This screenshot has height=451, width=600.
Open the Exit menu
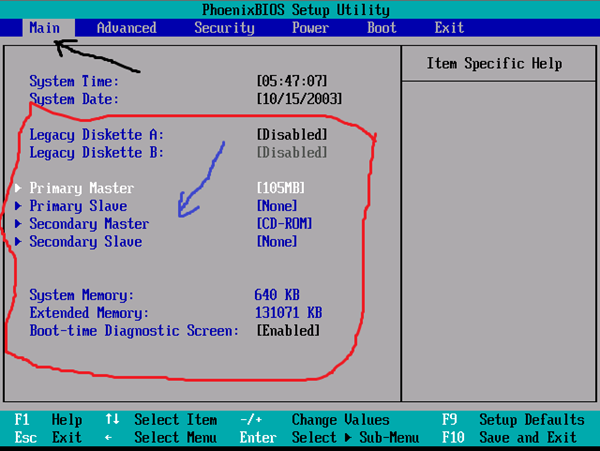(449, 28)
